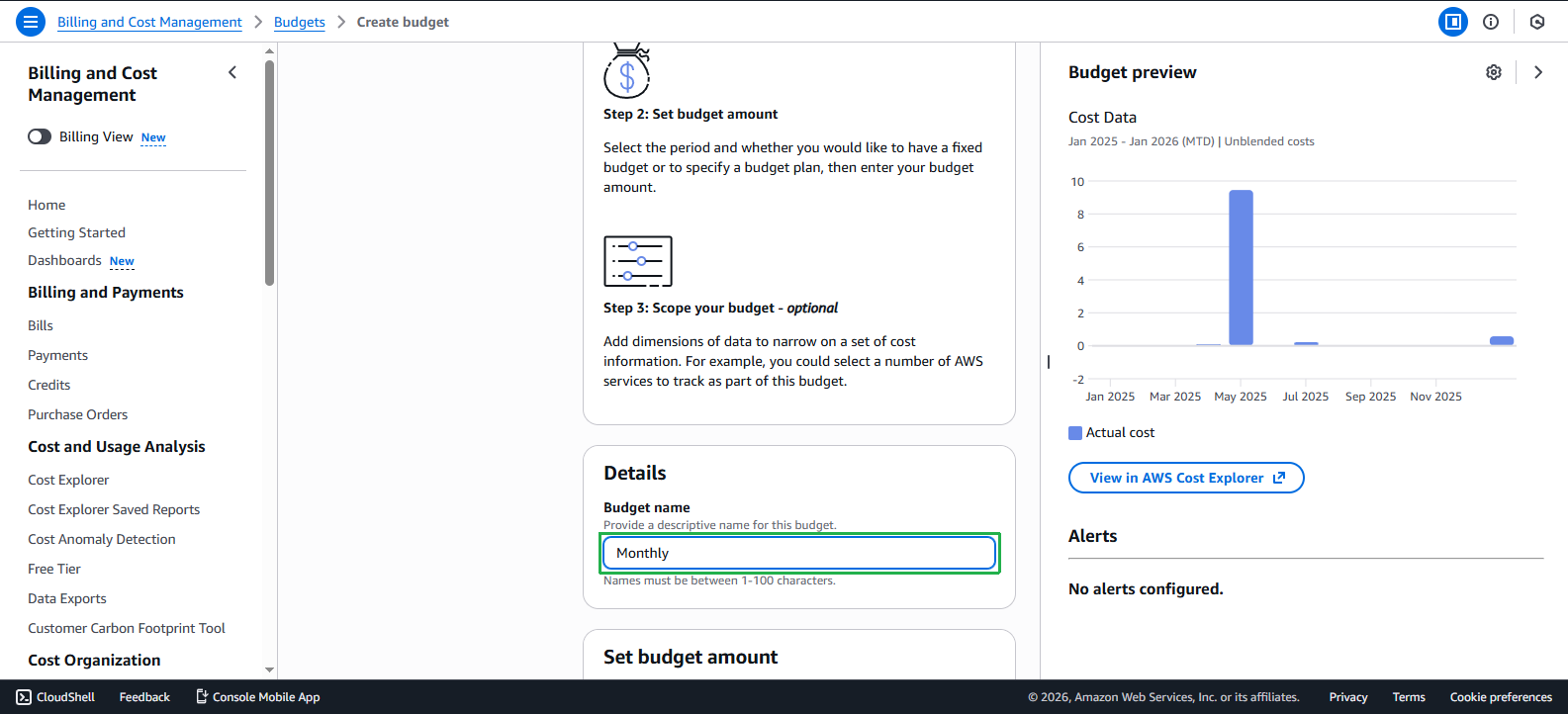This screenshot has height=714, width=1568.
Task: Go to Home in sidebar
Action: 46,205
